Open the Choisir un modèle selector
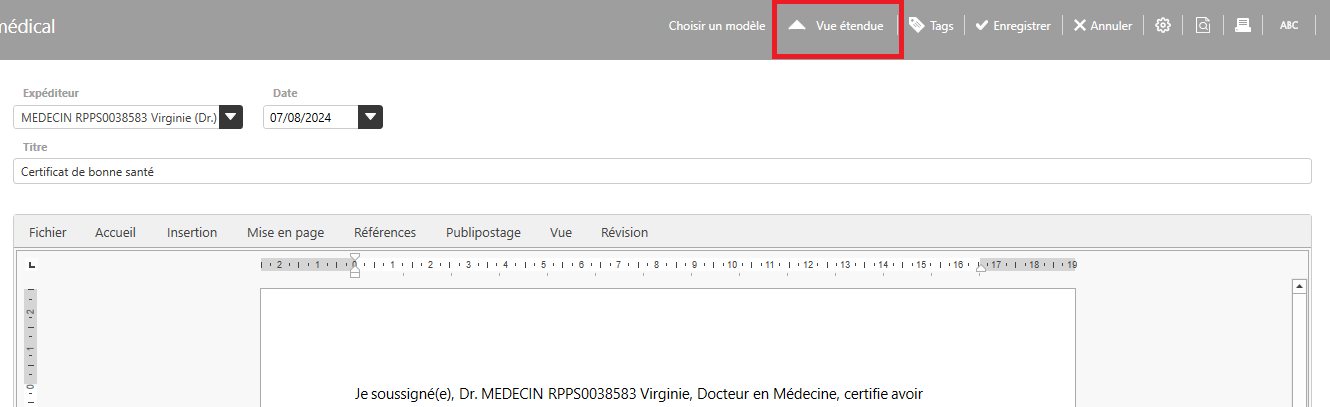Viewport: 1330px width, 407px height. tap(716, 26)
